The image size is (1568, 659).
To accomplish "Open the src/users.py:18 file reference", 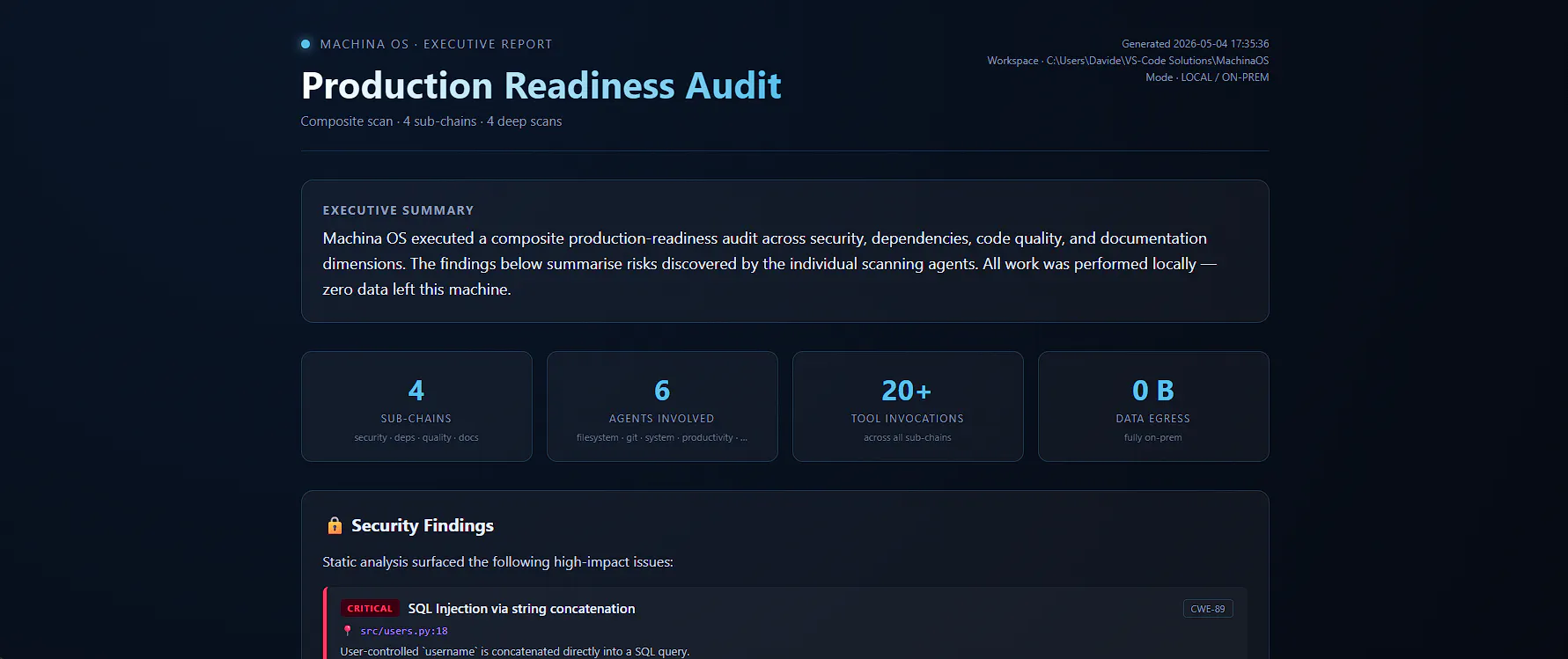I will pyautogui.click(x=404, y=631).
